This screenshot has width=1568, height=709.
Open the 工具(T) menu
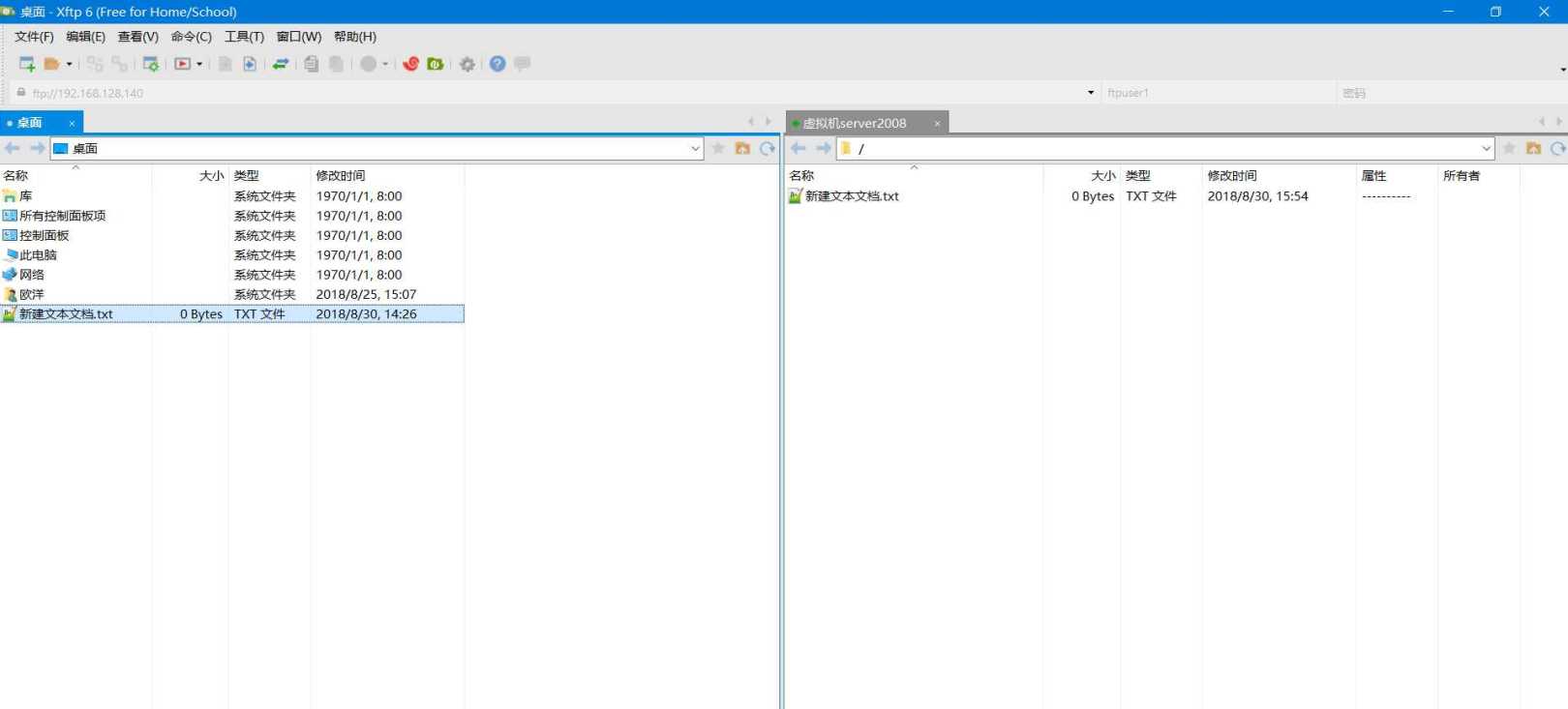[244, 37]
